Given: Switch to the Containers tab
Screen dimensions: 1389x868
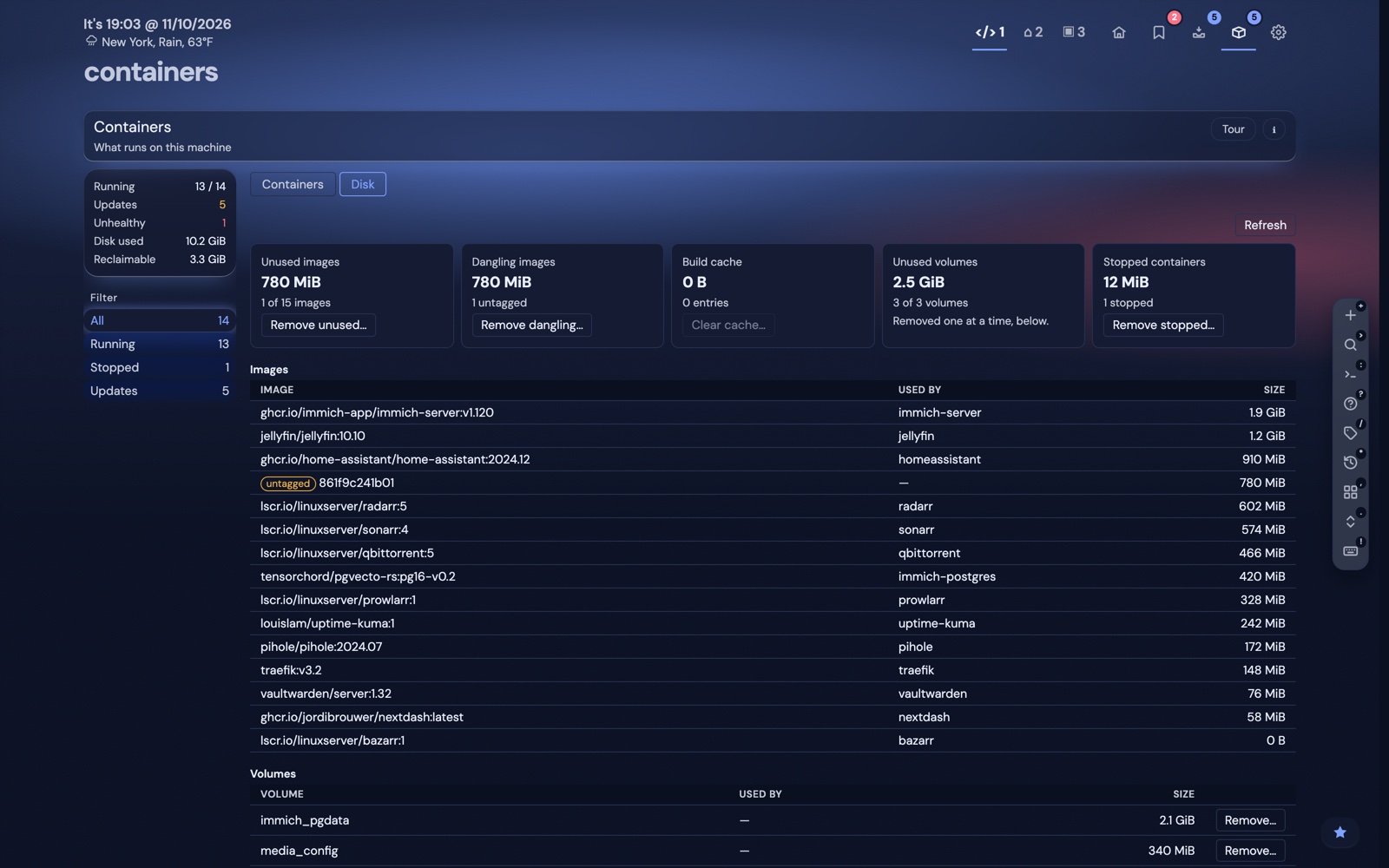Looking at the screenshot, I should (x=293, y=184).
